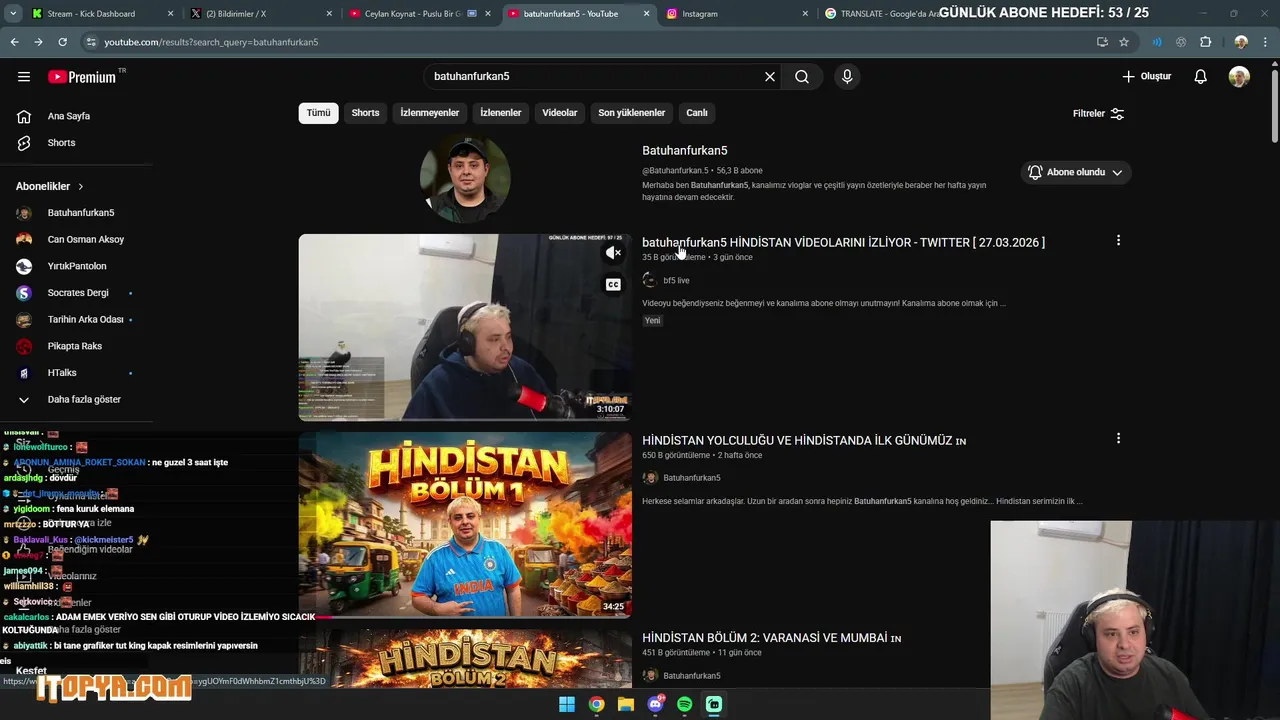1280x720 pixels.
Task: Open the HİNDİSTAN VİDEOLARINI İZLİYOR video title
Action: [843, 242]
